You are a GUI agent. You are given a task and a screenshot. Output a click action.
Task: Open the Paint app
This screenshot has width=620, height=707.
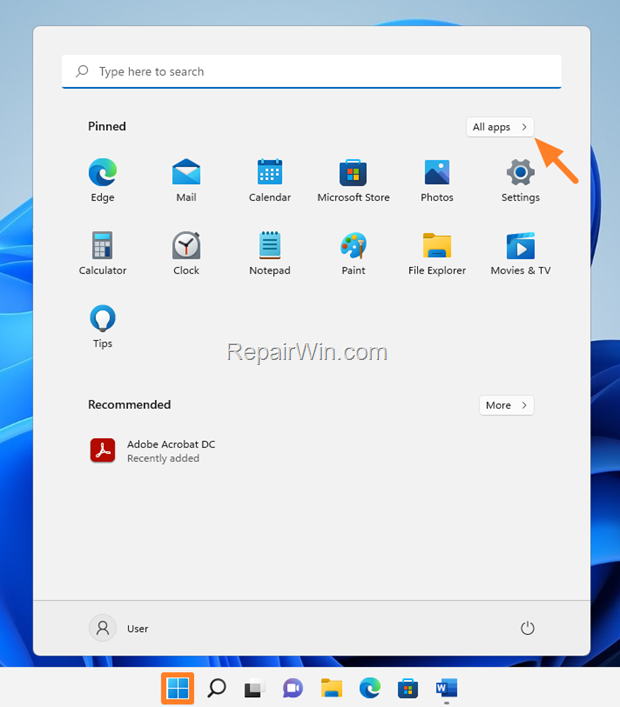[x=353, y=253]
